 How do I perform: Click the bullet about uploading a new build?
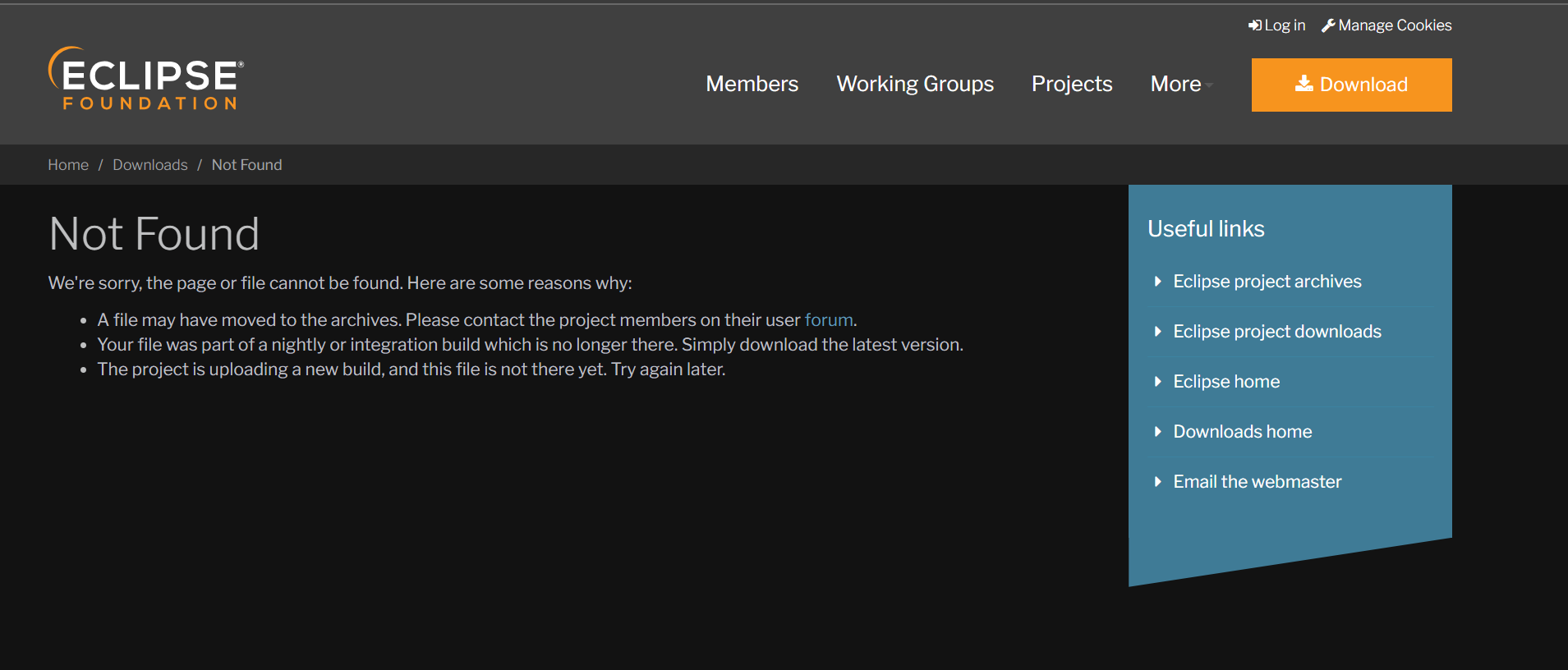click(412, 369)
